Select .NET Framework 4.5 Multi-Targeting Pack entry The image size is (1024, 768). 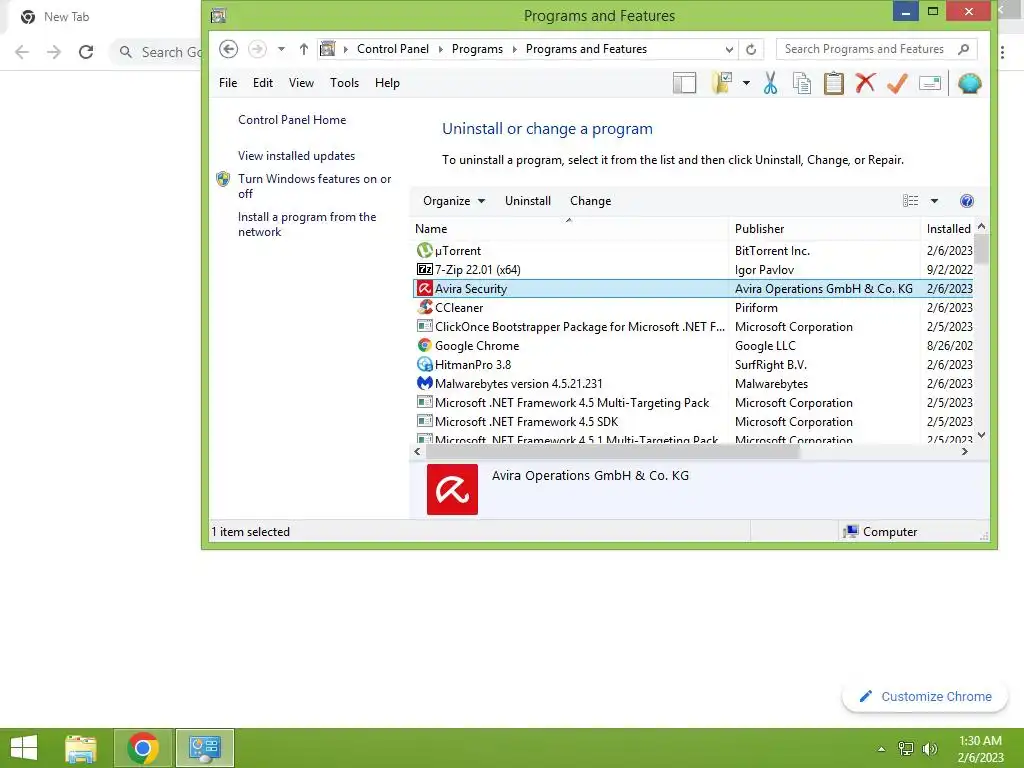[x=693, y=403]
